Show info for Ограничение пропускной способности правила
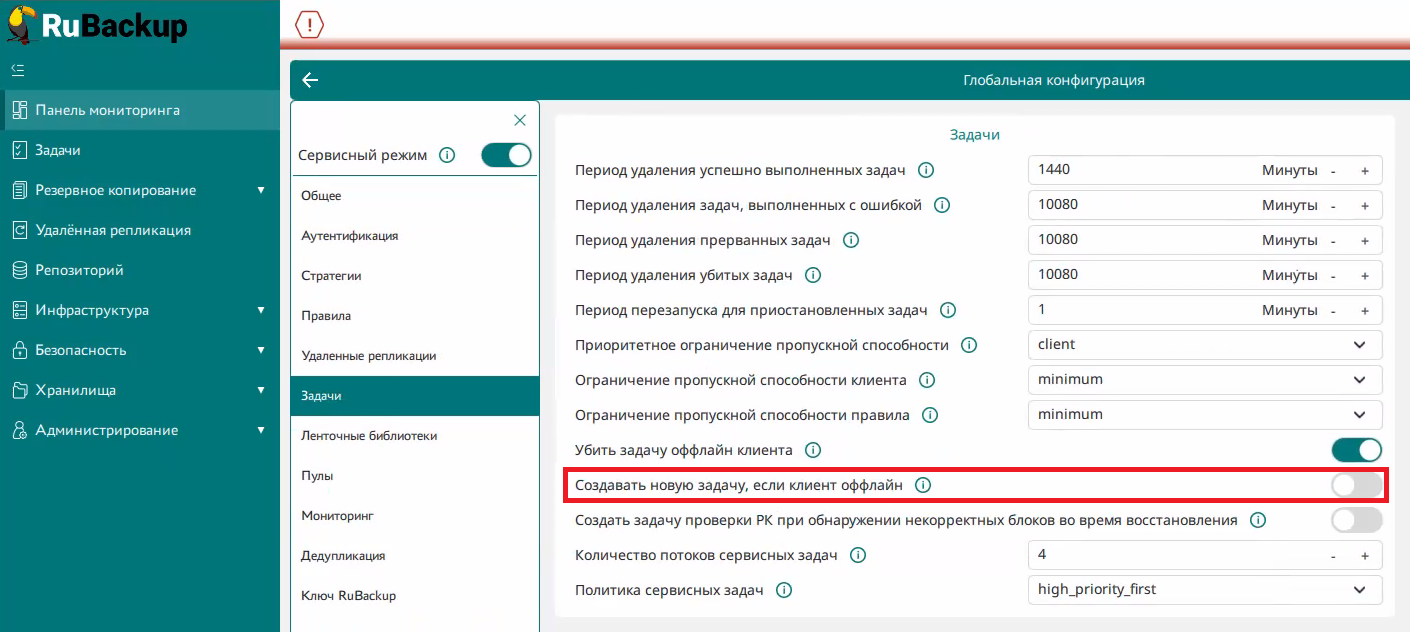The height and width of the screenshot is (632, 1410). 929,415
